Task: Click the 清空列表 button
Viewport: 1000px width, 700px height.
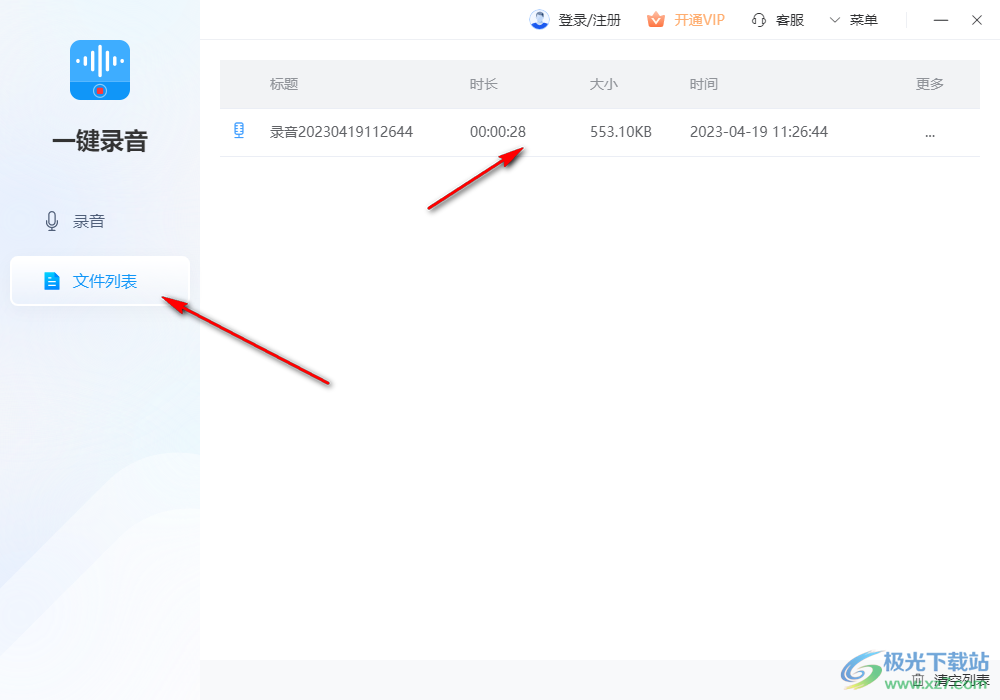Action: [x=960, y=677]
